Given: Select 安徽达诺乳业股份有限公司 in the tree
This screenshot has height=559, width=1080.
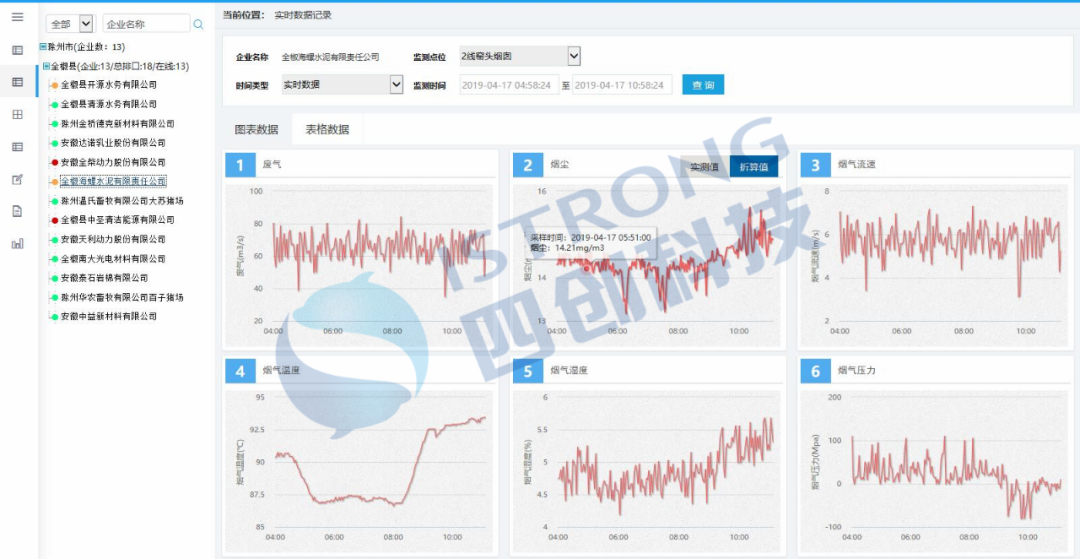Looking at the screenshot, I should pos(113,143).
